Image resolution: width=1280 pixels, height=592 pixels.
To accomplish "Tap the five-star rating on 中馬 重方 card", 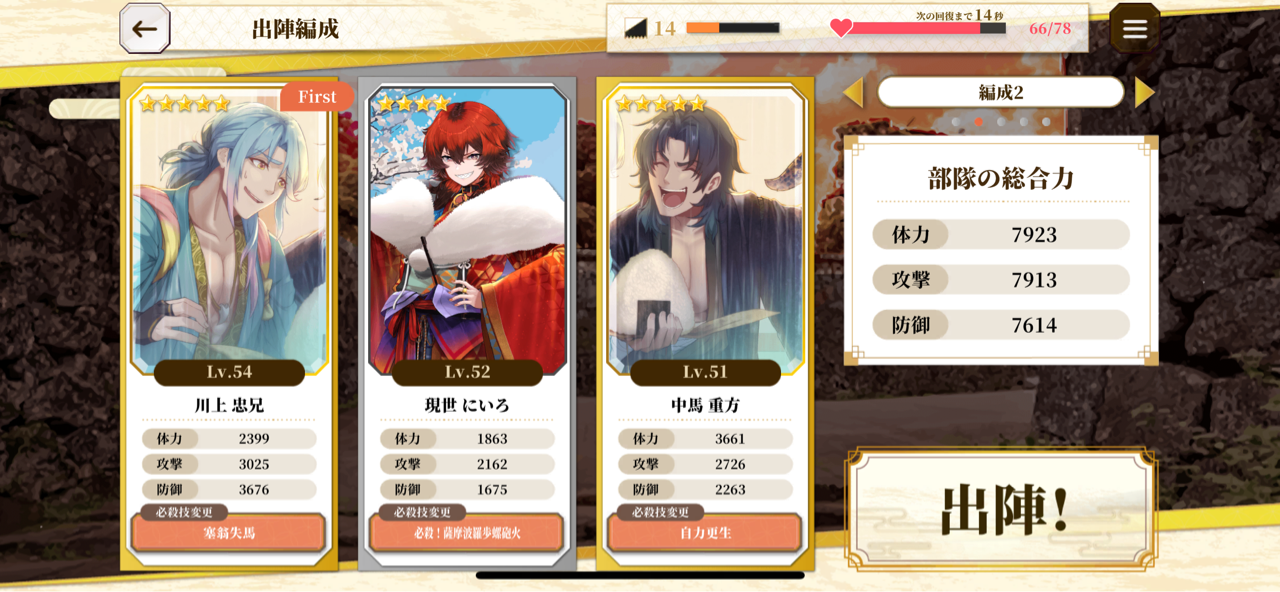I will click(x=661, y=104).
